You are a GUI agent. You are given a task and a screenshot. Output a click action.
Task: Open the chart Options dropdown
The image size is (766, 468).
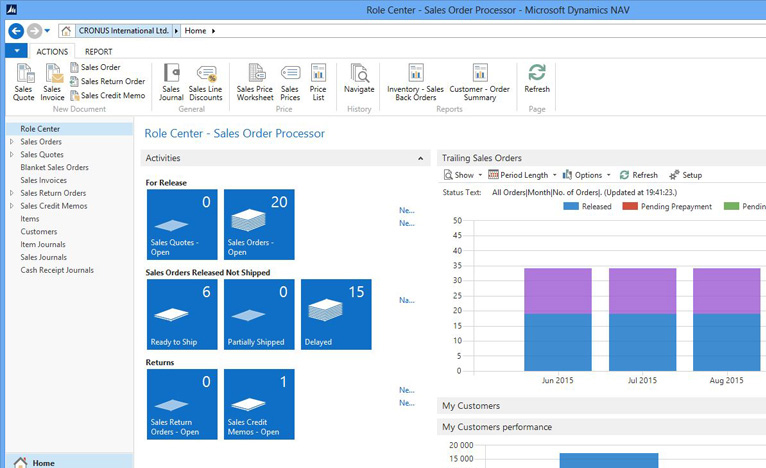click(586, 175)
